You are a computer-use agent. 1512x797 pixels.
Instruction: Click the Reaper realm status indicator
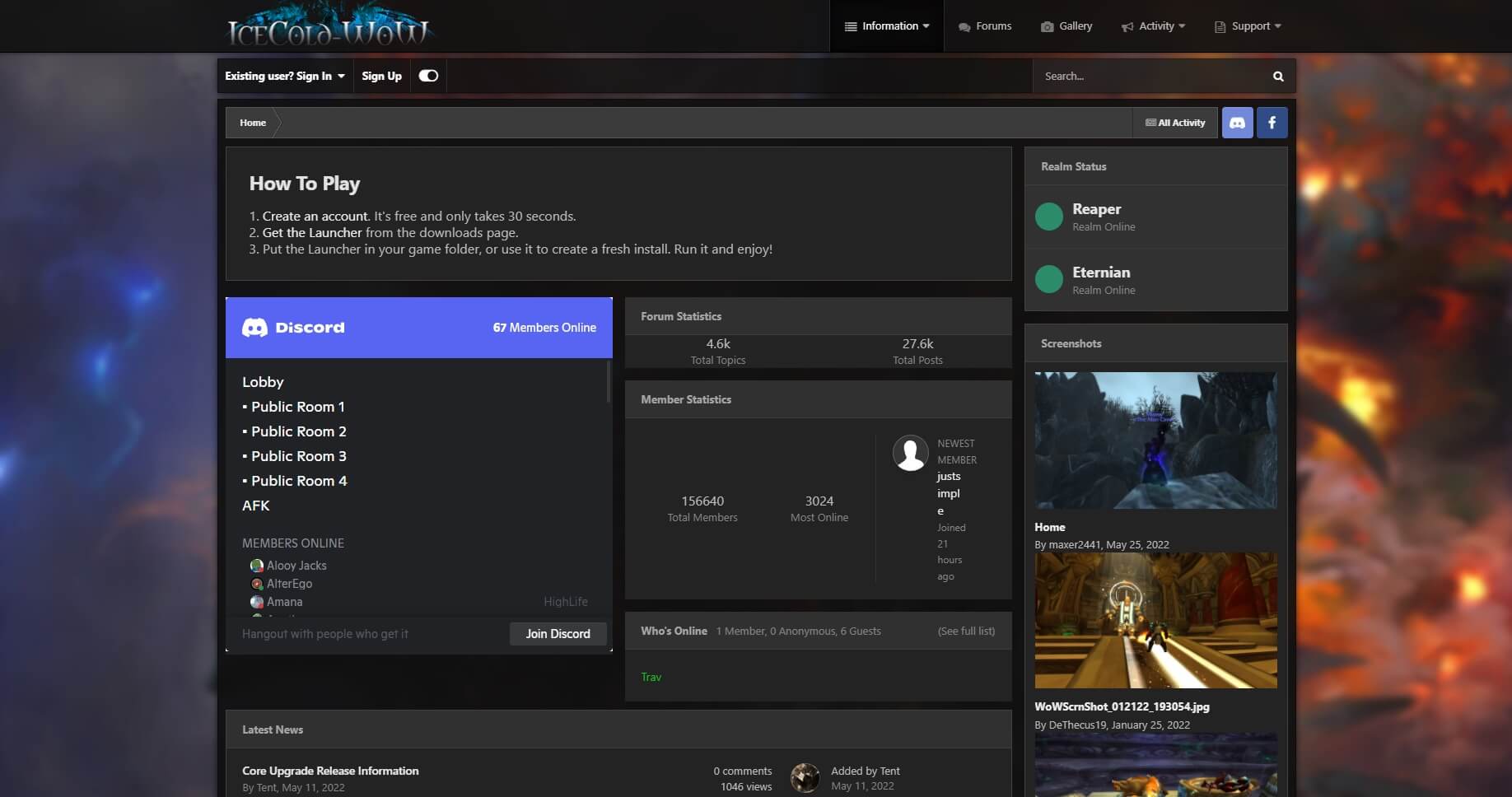1048,217
